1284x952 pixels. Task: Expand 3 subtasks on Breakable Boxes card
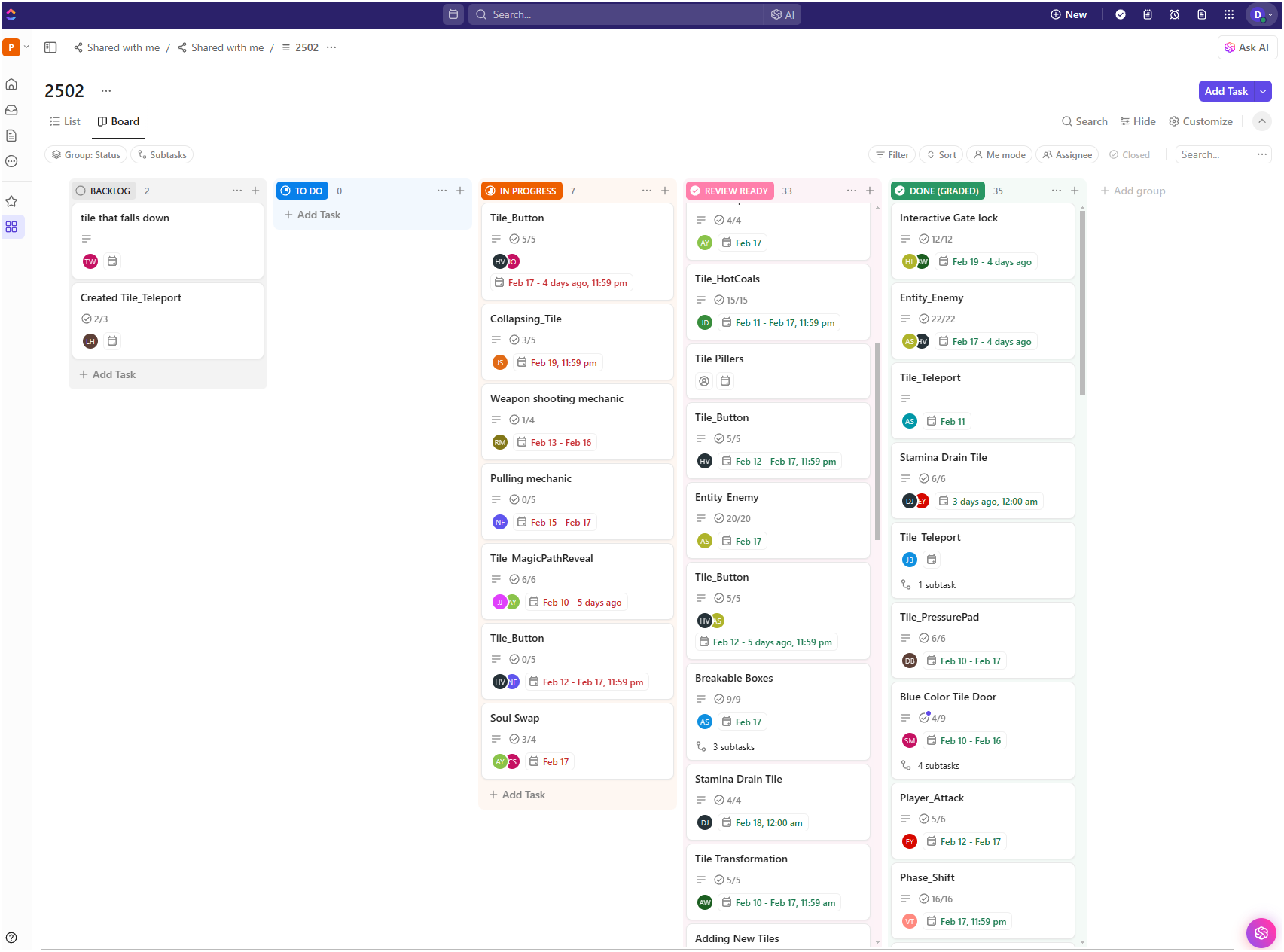click(x=725, y=747)
